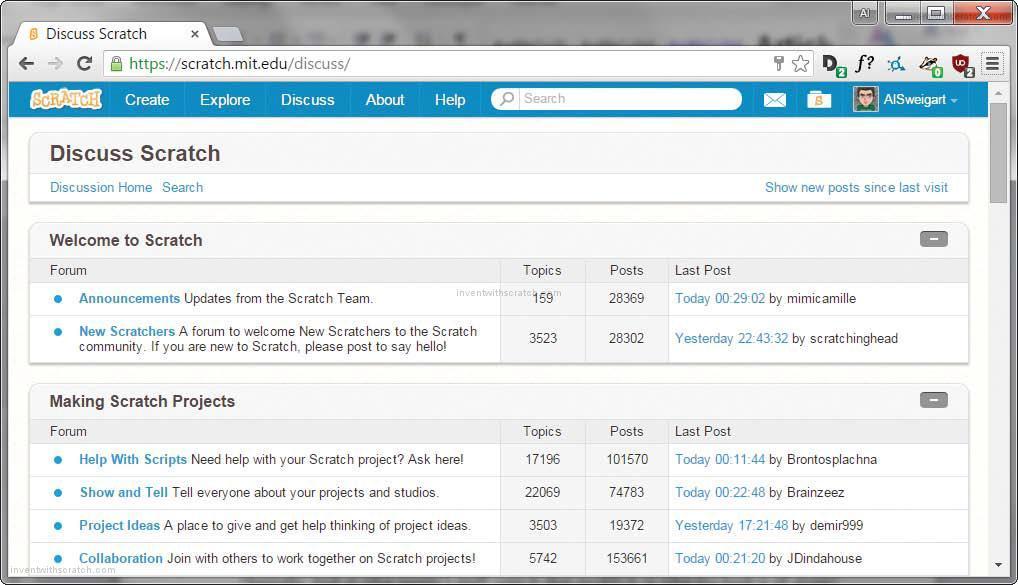The image size is (1018, 585).
Task: Open the Help With Scripts forum
Action: [x=132, y=459]
